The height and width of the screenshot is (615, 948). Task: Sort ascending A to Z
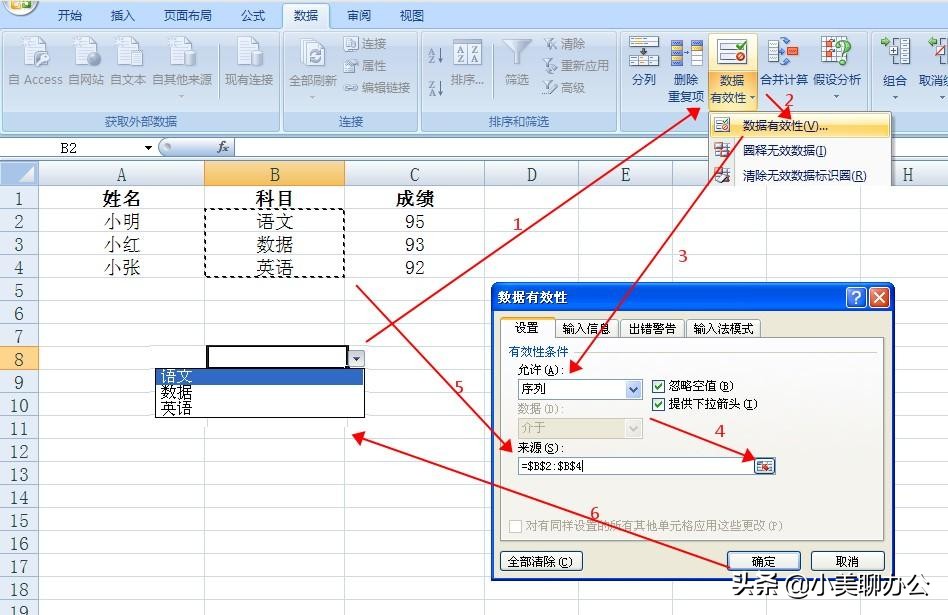[436, 55]
